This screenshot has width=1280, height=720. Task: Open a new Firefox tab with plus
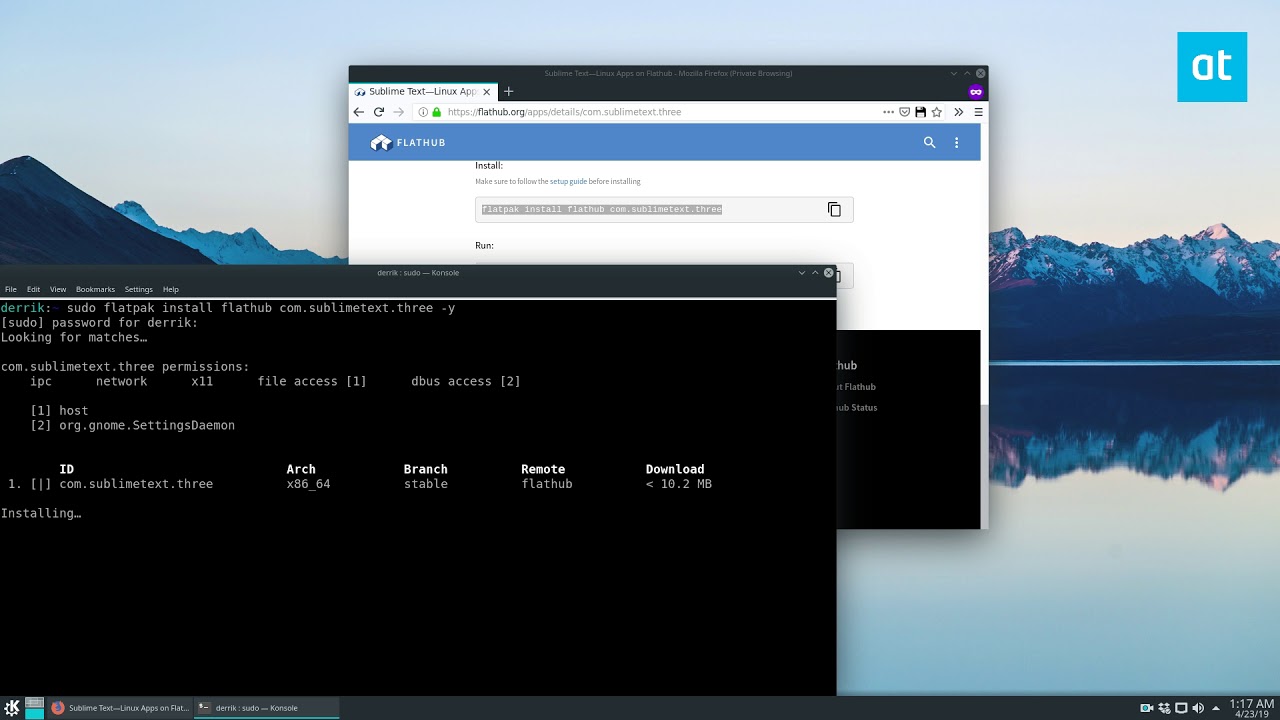508,91
